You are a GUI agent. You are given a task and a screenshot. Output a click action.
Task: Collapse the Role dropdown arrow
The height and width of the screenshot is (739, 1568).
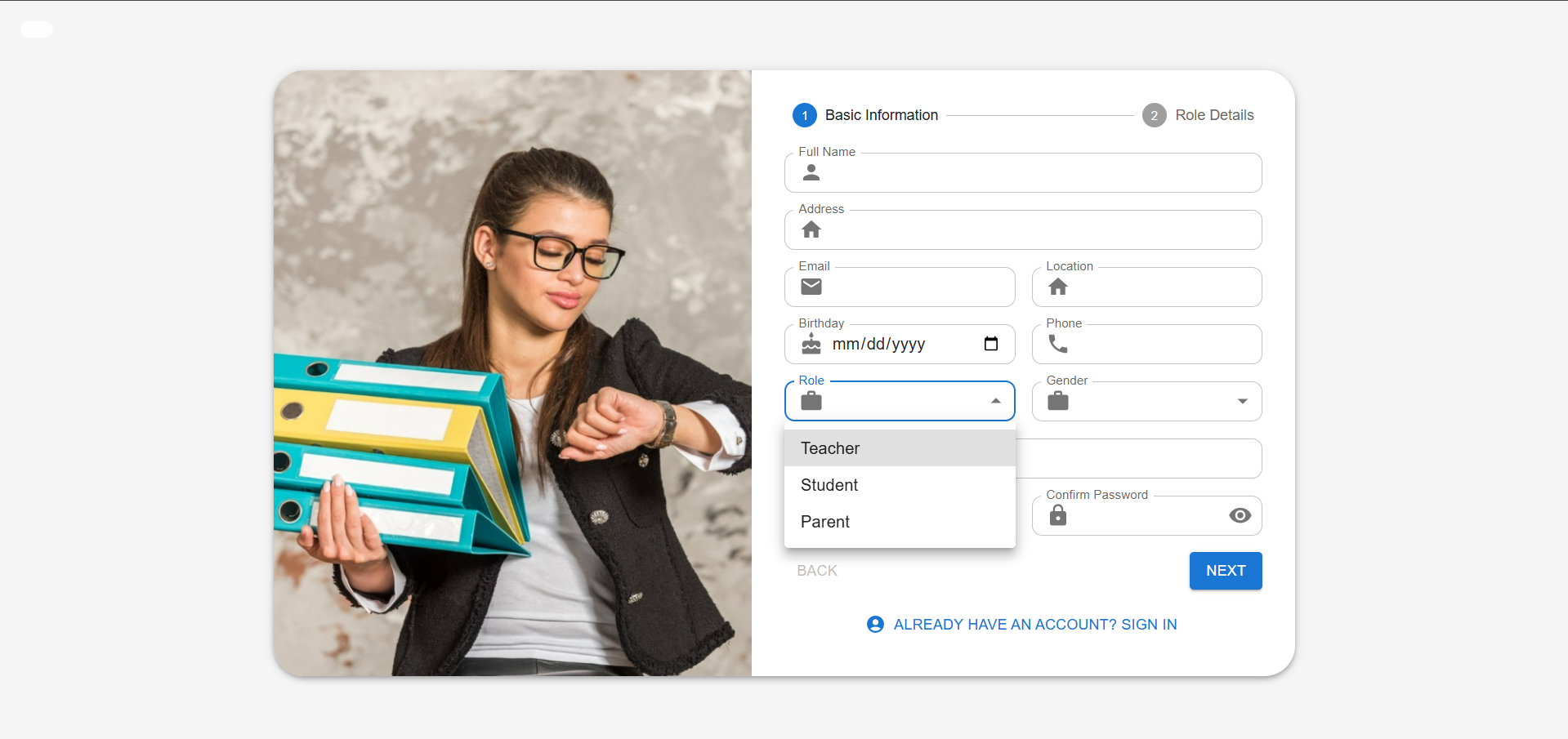[995, 401]
